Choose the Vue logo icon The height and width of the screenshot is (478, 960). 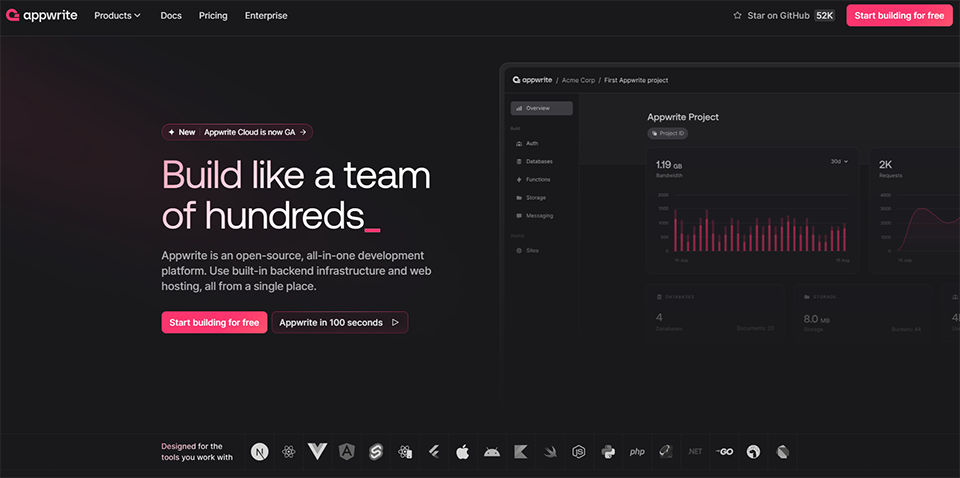[318, 452]
